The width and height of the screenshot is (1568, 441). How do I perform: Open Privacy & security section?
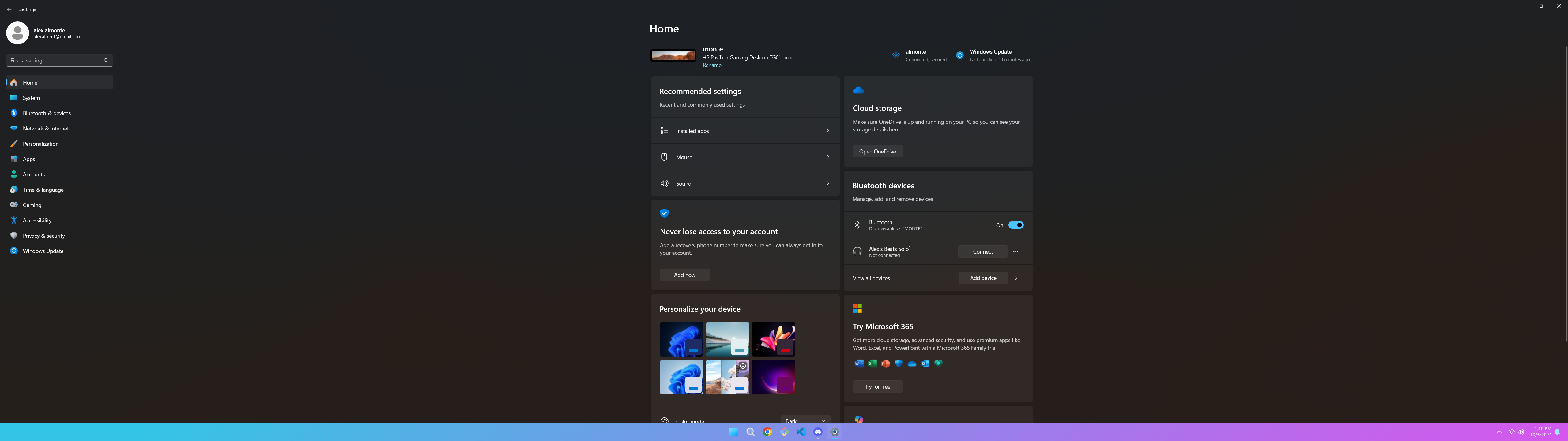pyautogui.click(x=44, y=236)
